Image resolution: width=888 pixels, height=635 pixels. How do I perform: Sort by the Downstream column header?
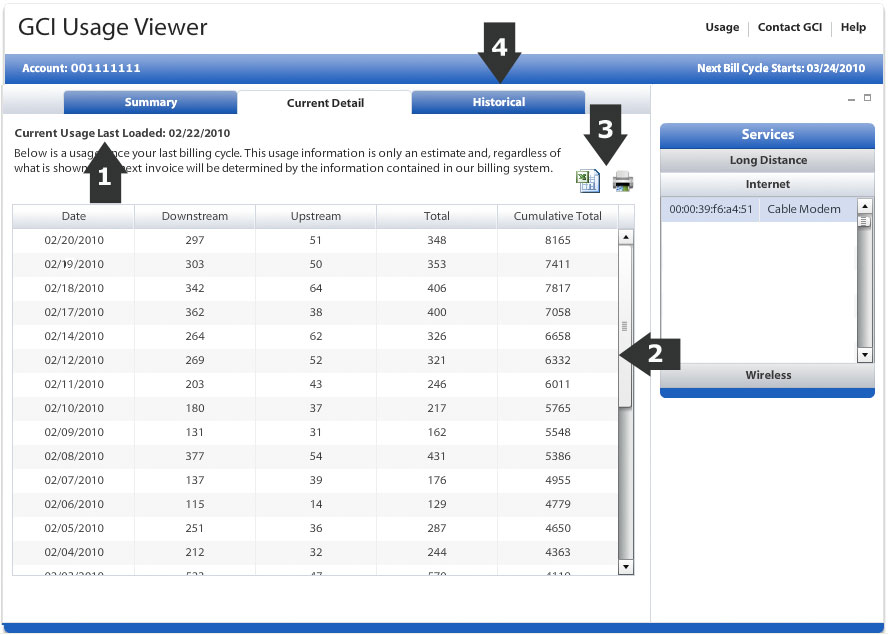195,216
